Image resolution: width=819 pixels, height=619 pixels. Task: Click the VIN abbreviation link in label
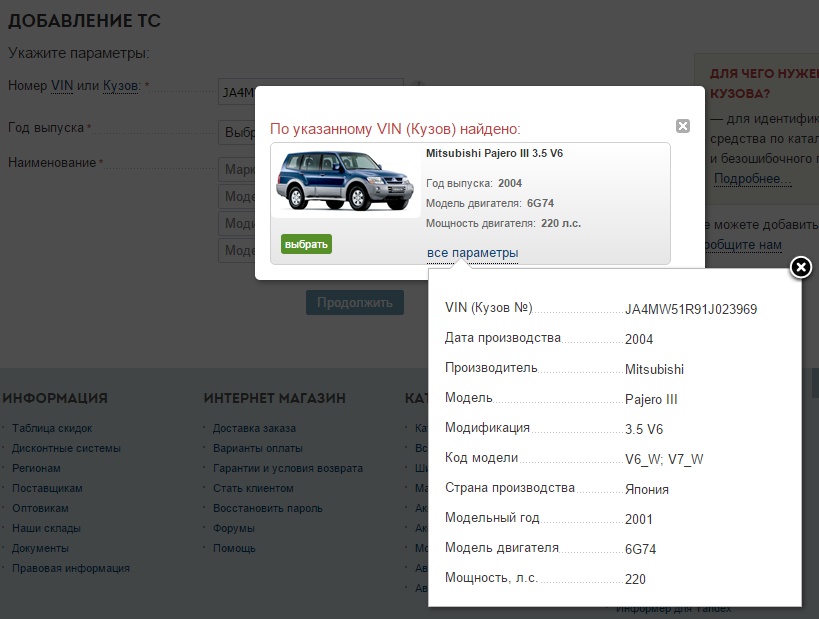pyautogui.click(x=62, y=86)
